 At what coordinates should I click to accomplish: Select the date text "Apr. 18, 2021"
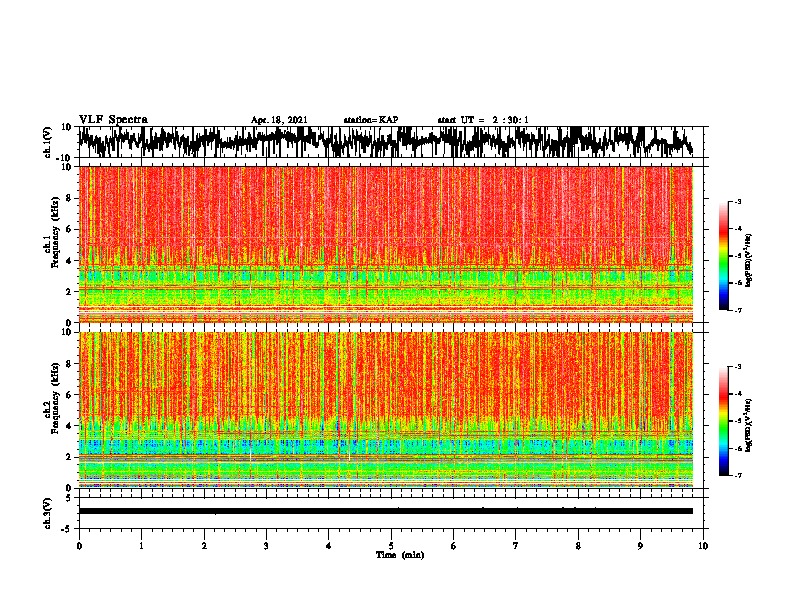coord(279,120)
